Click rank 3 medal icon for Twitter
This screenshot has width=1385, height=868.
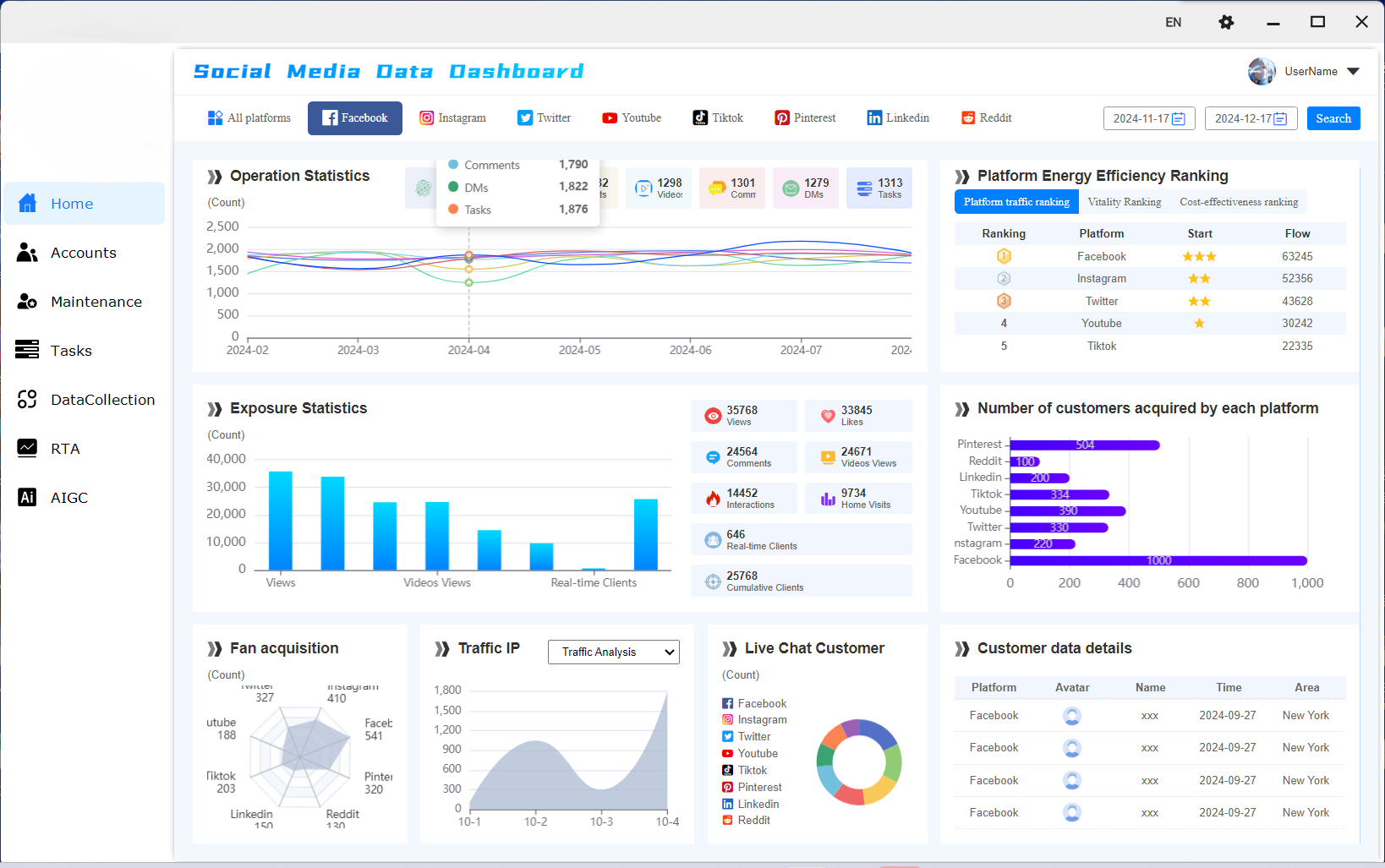(x=1004, y=301)
